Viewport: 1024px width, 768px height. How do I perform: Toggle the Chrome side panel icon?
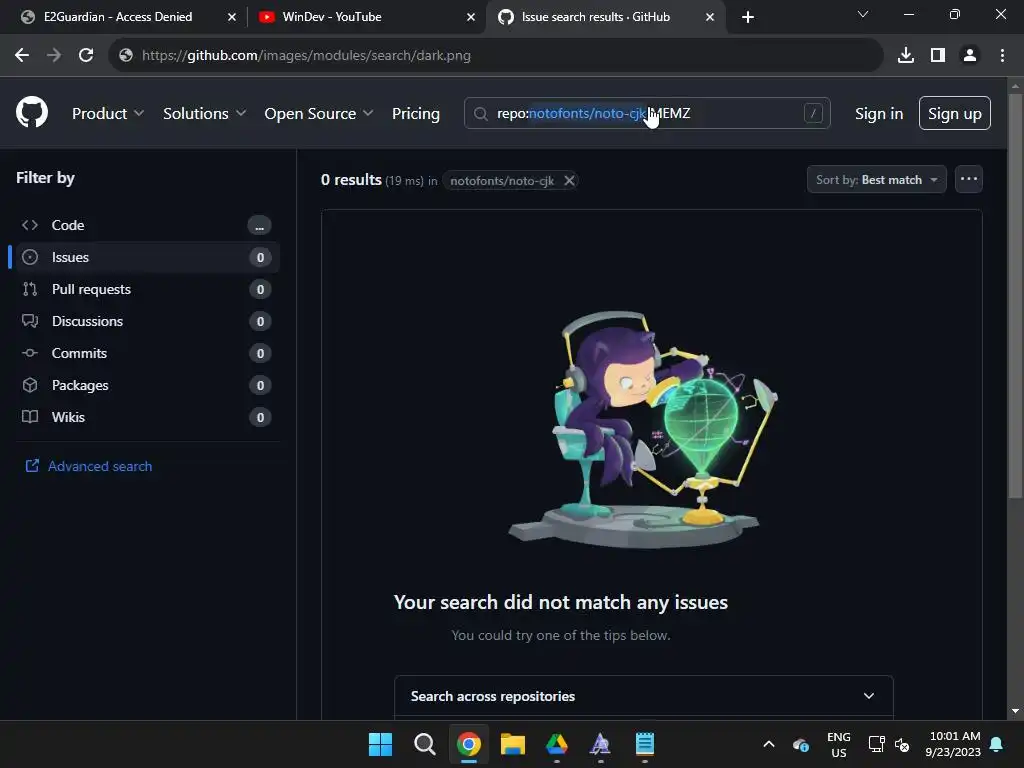pyautogui.click(x=938, y=56)
